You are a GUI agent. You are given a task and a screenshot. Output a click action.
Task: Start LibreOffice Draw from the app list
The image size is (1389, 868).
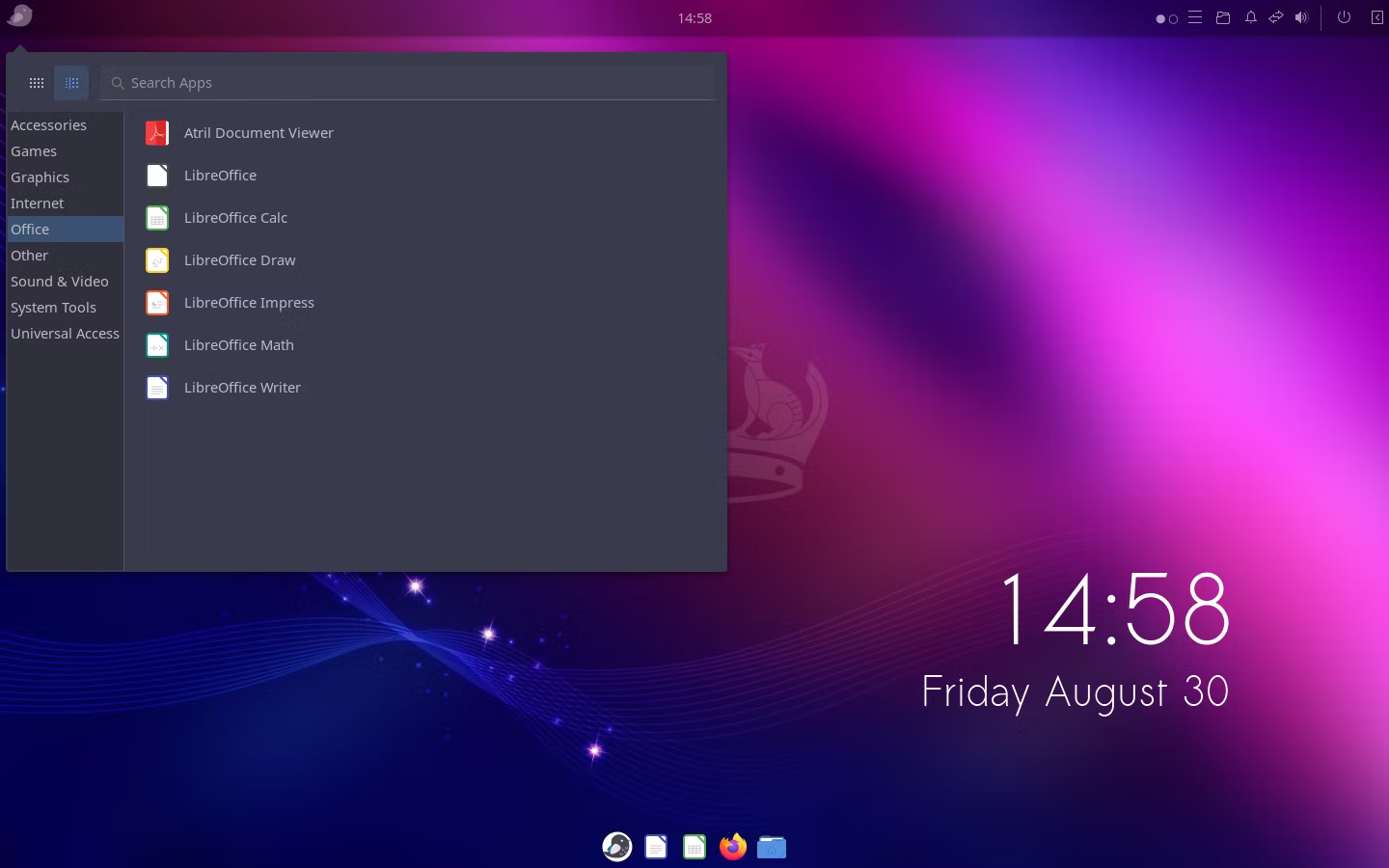tap(238, 260)
